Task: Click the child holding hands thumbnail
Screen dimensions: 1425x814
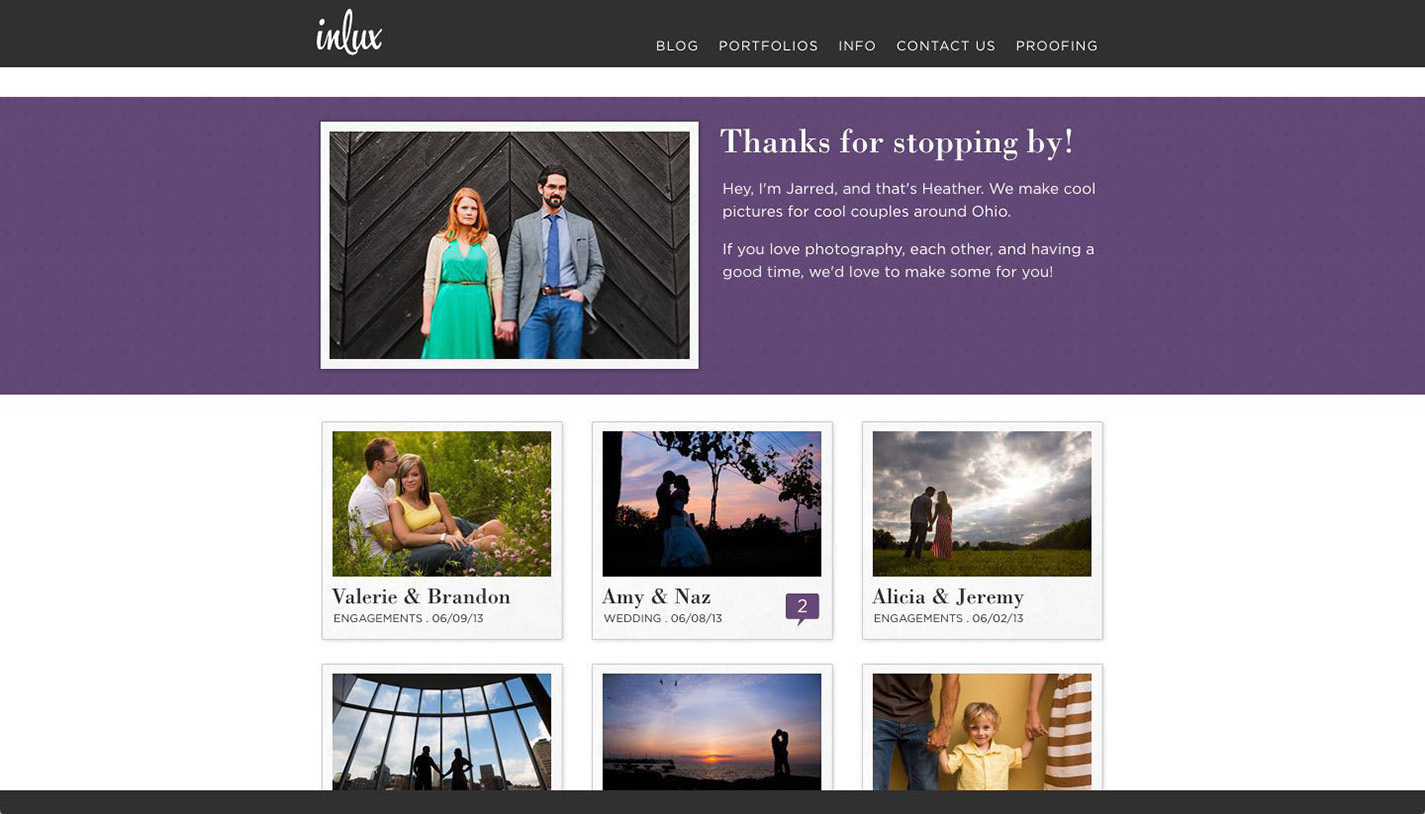Action: (981, 733)
